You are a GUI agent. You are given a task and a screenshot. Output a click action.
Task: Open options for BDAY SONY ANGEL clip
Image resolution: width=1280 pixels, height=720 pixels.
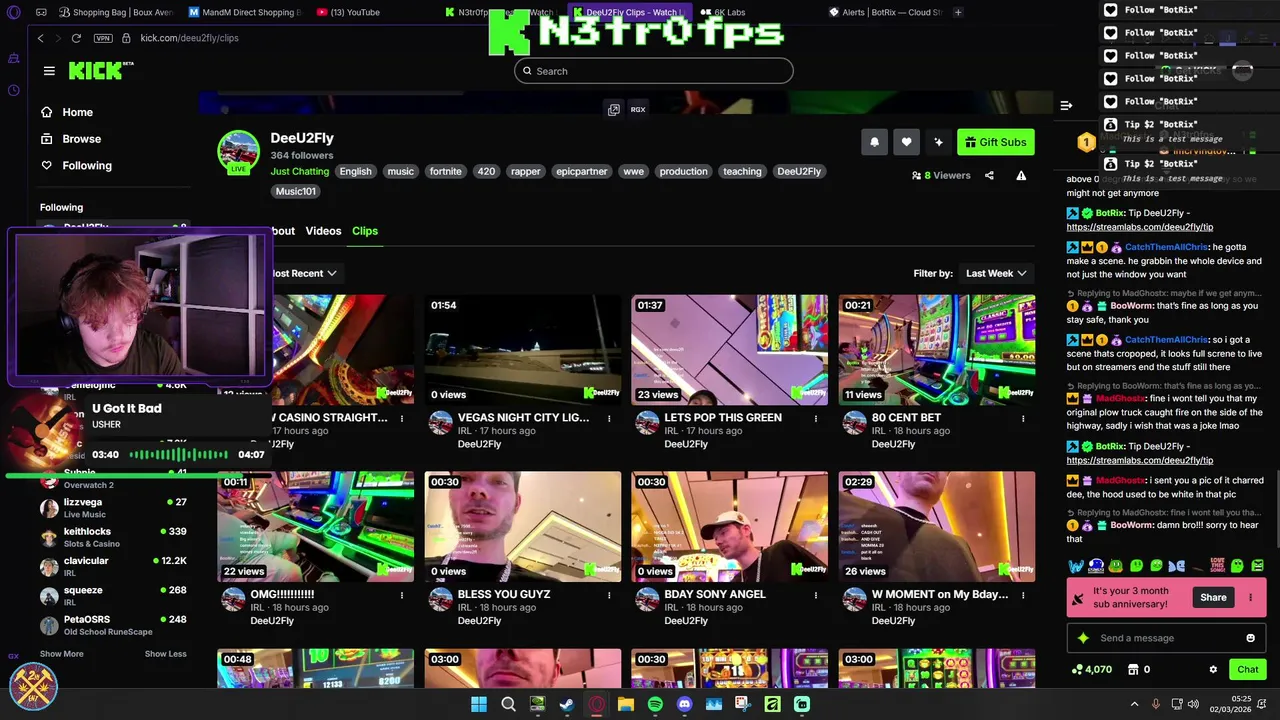click(816, 595)
